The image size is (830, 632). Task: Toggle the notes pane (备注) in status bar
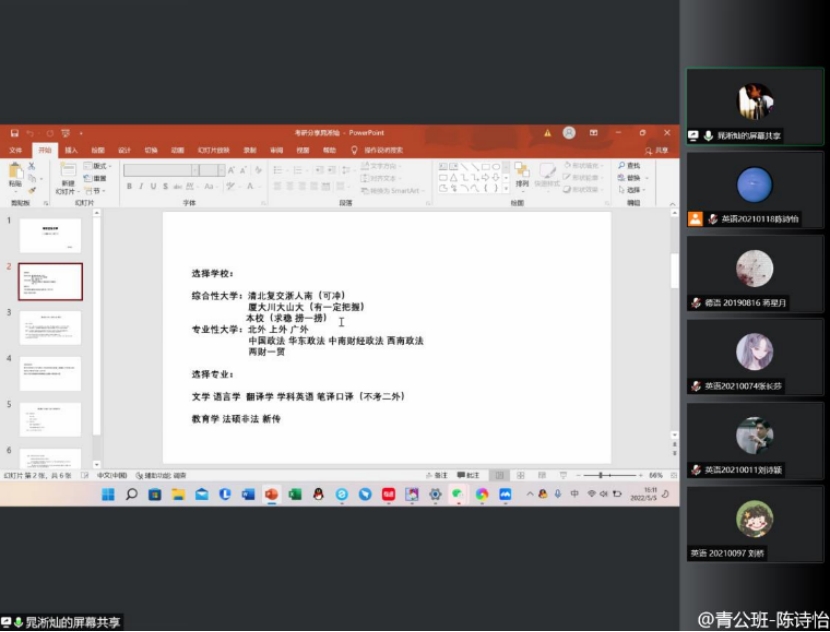click(x=438, y=475)
